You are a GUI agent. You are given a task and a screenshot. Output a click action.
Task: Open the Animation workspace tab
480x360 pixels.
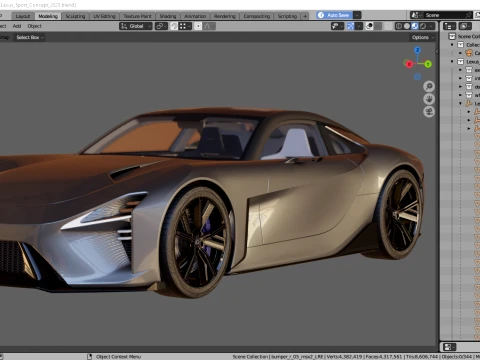tap(195, 16)
